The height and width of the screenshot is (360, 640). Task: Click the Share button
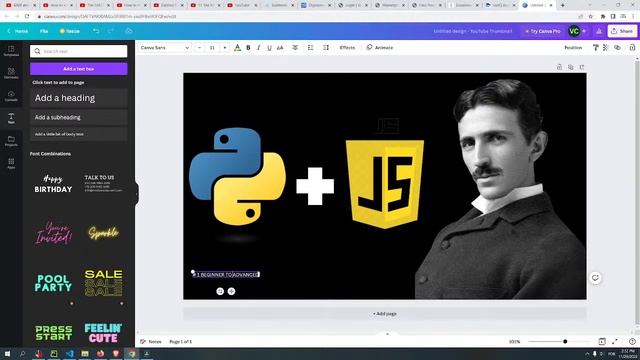622,31
